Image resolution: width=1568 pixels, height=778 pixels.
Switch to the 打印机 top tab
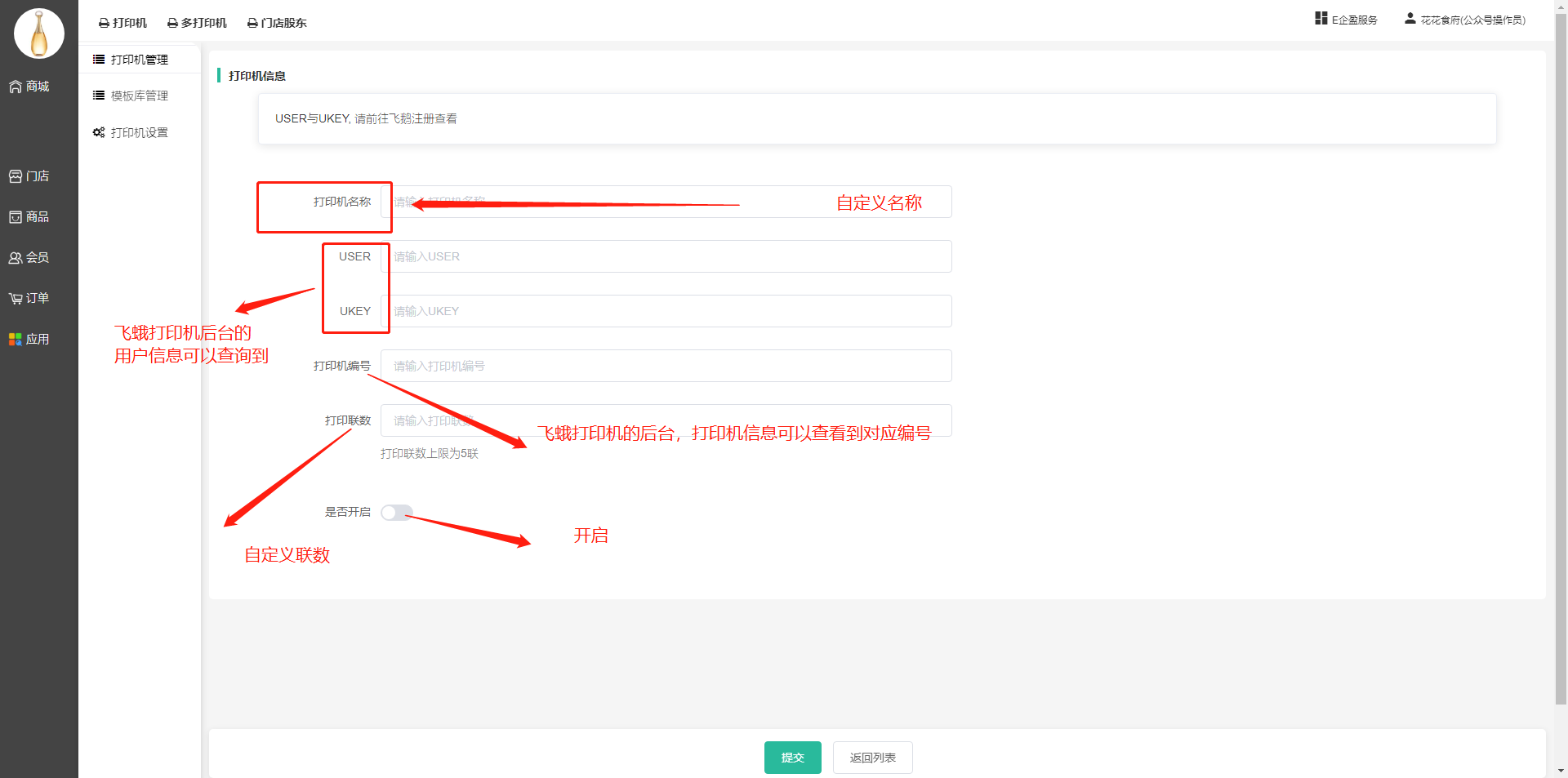pos(122,23)
